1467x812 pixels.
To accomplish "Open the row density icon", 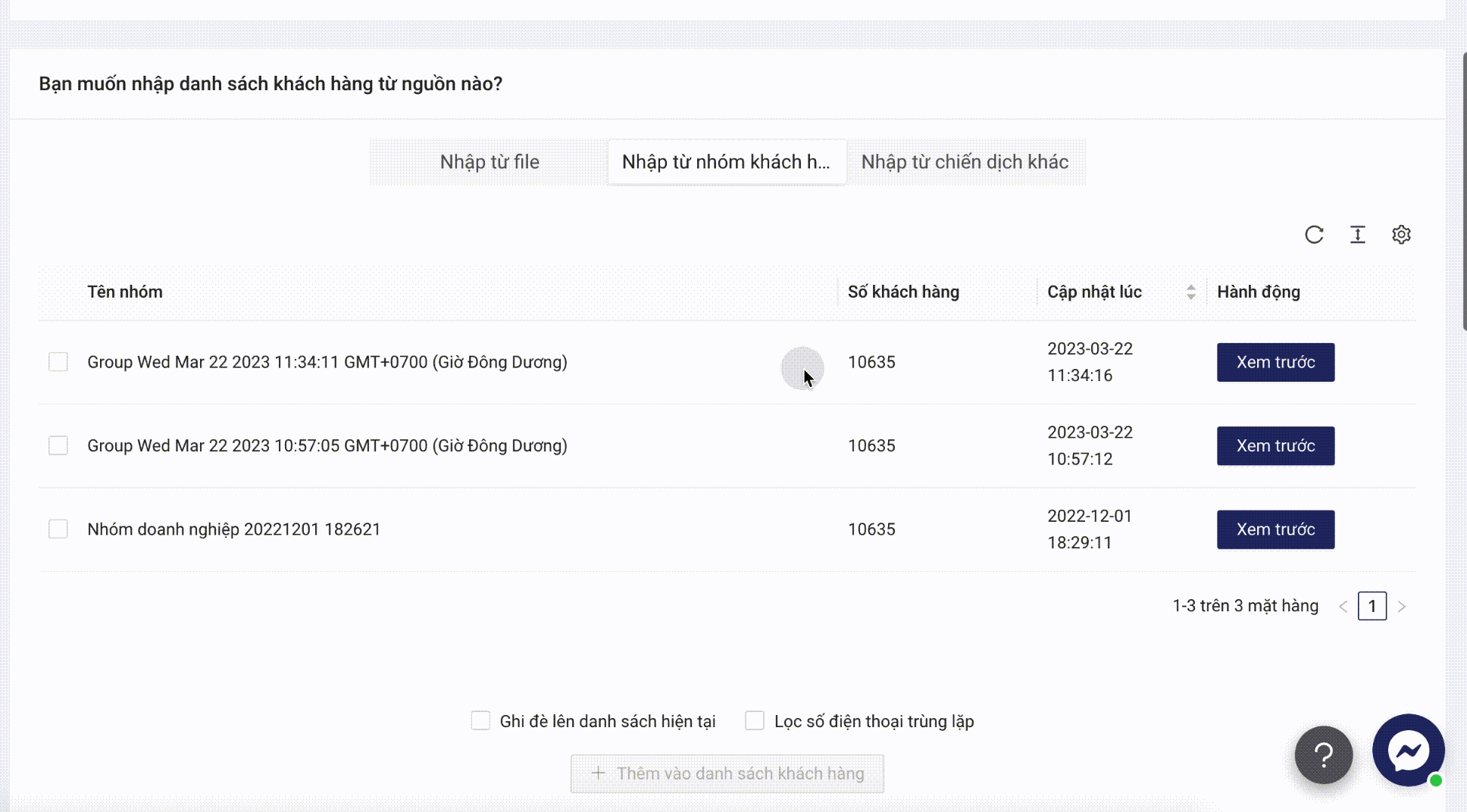I will click(x=1357, y=235).
